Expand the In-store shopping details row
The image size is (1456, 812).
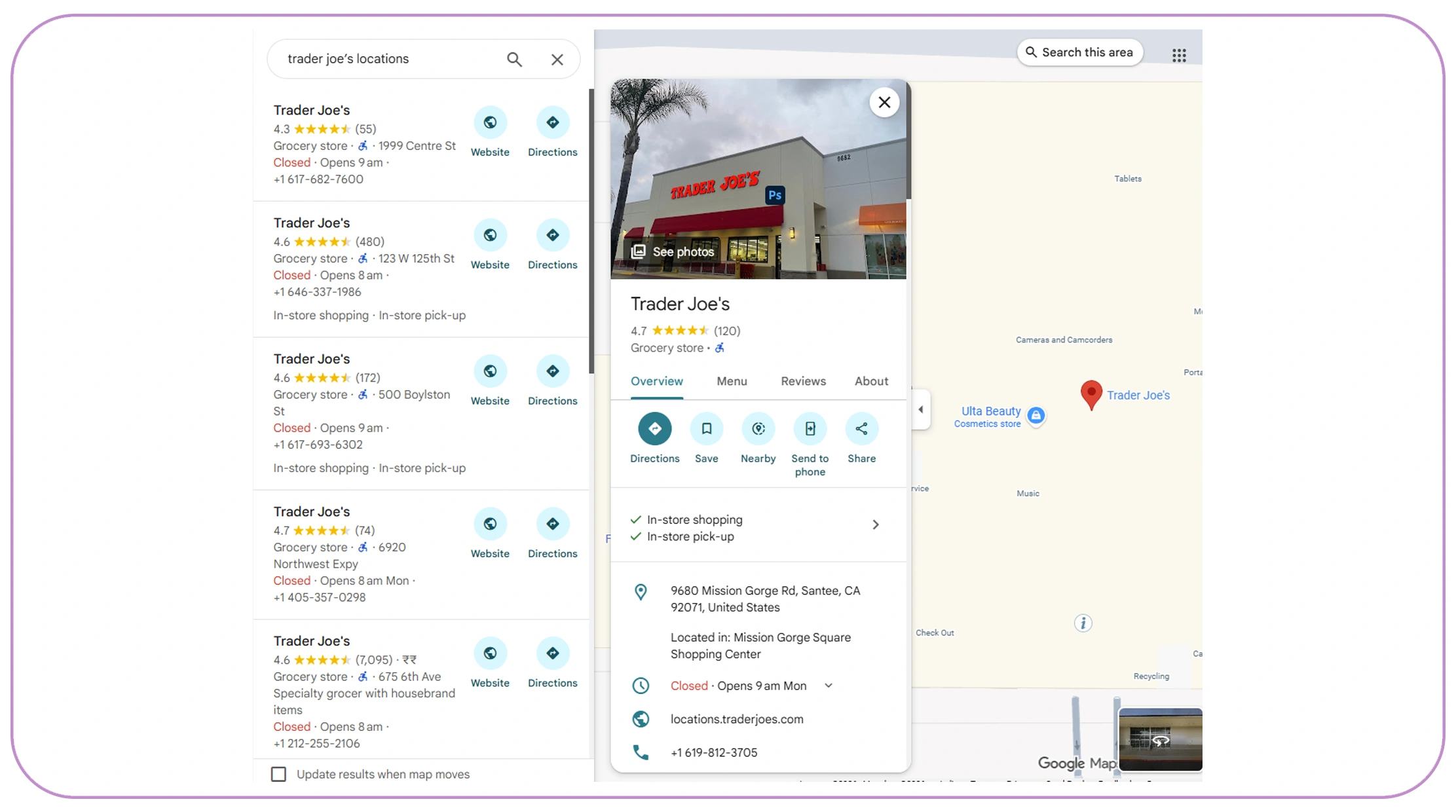tap(876, 525)
